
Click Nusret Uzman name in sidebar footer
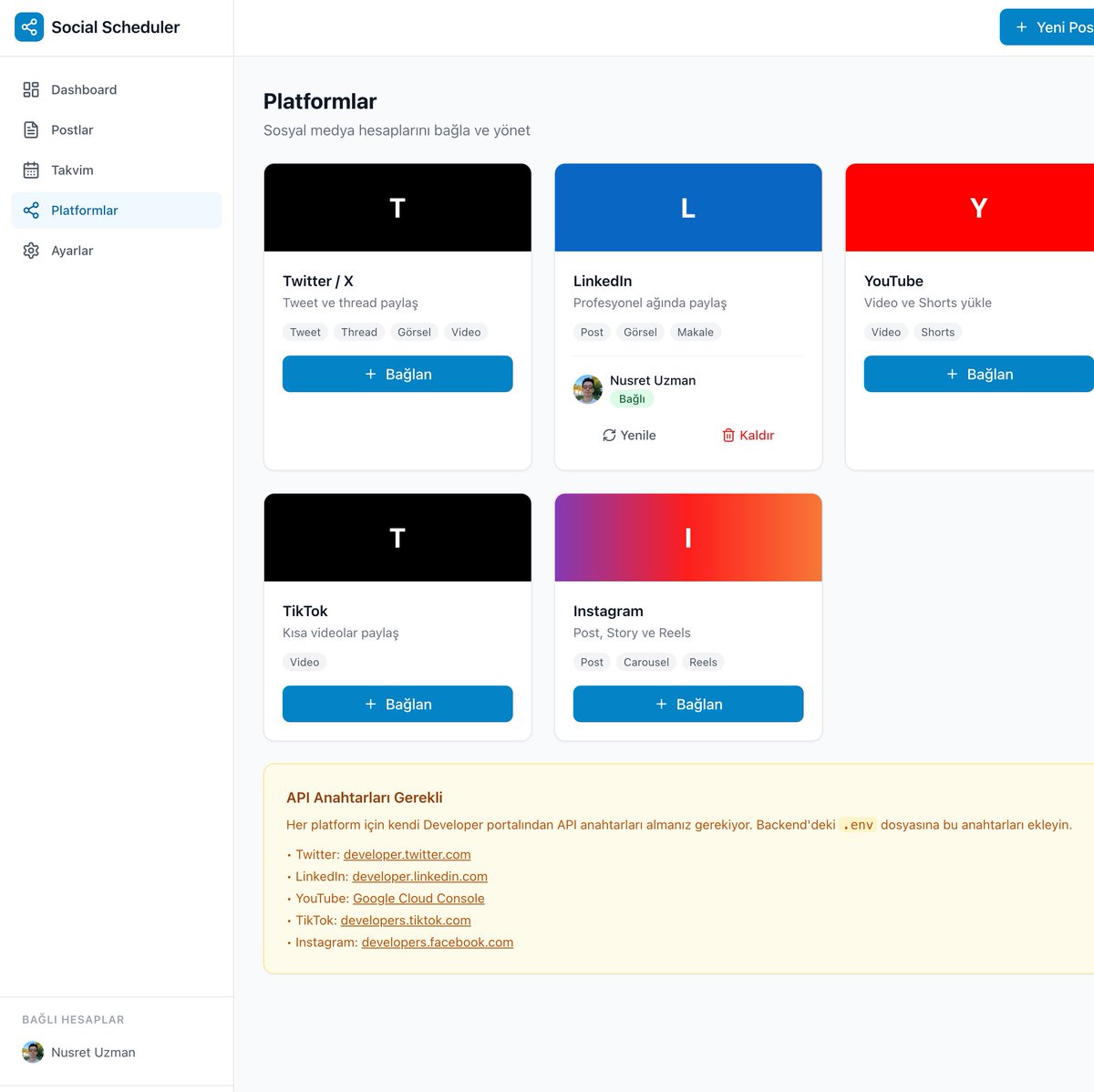pos(93,1052)
